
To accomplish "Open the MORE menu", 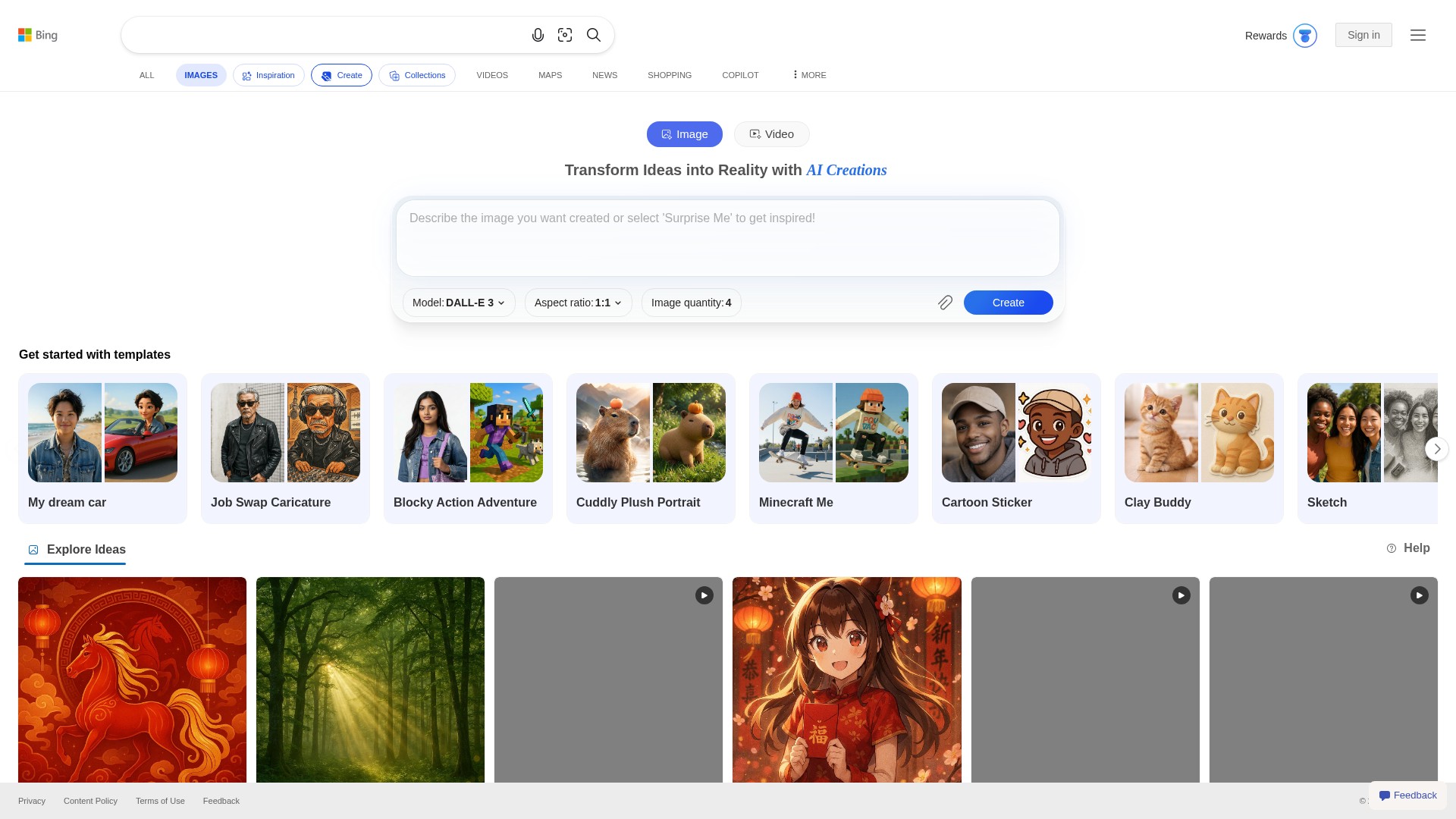I will [x=808, y=75].
